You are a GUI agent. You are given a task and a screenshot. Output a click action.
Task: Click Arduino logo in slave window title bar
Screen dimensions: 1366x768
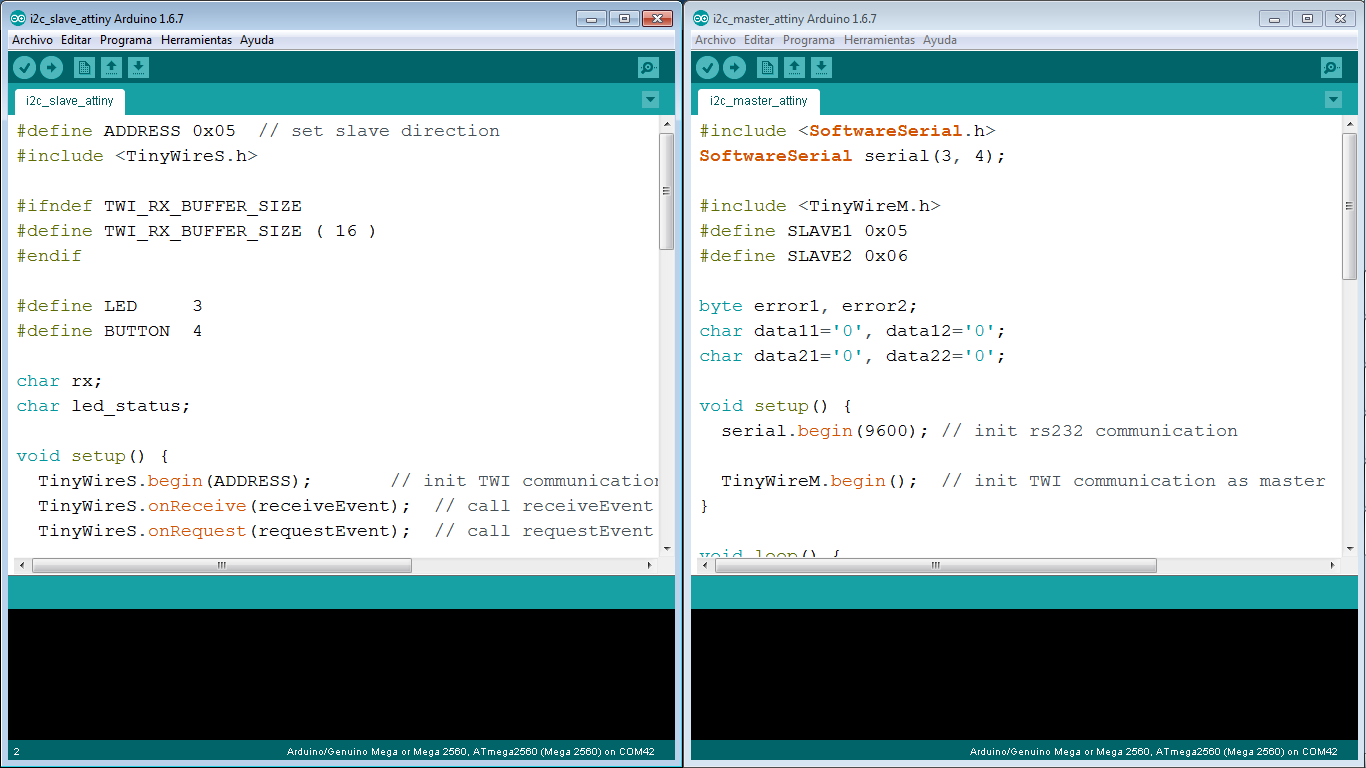coord(18,18)
